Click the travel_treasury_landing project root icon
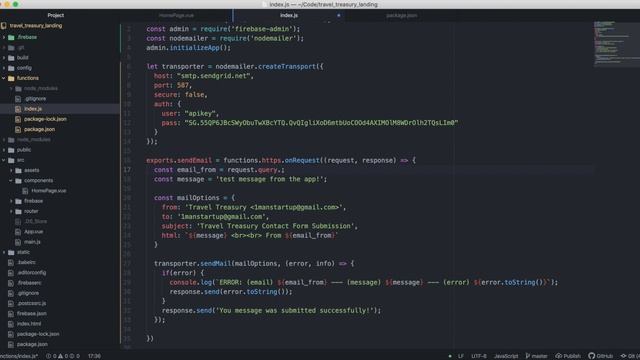640x360 pixels. (4, 26)
